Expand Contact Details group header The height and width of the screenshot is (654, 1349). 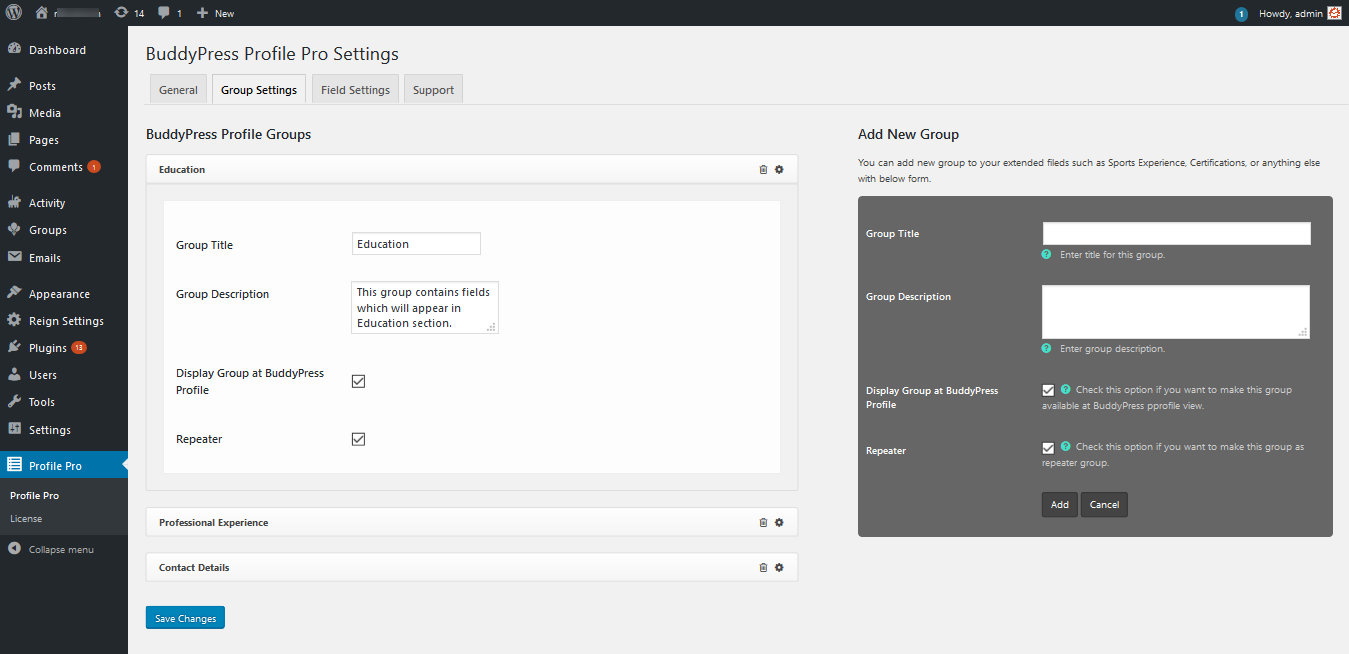coord(472,567)
